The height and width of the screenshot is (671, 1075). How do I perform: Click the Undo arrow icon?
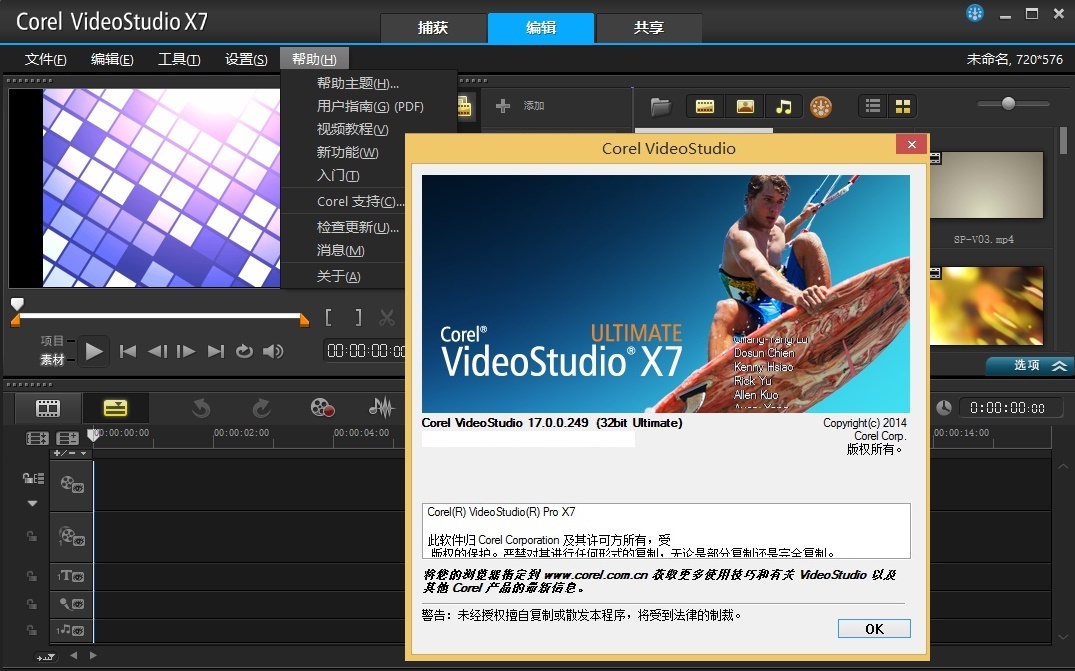click(x=201, y=408)
